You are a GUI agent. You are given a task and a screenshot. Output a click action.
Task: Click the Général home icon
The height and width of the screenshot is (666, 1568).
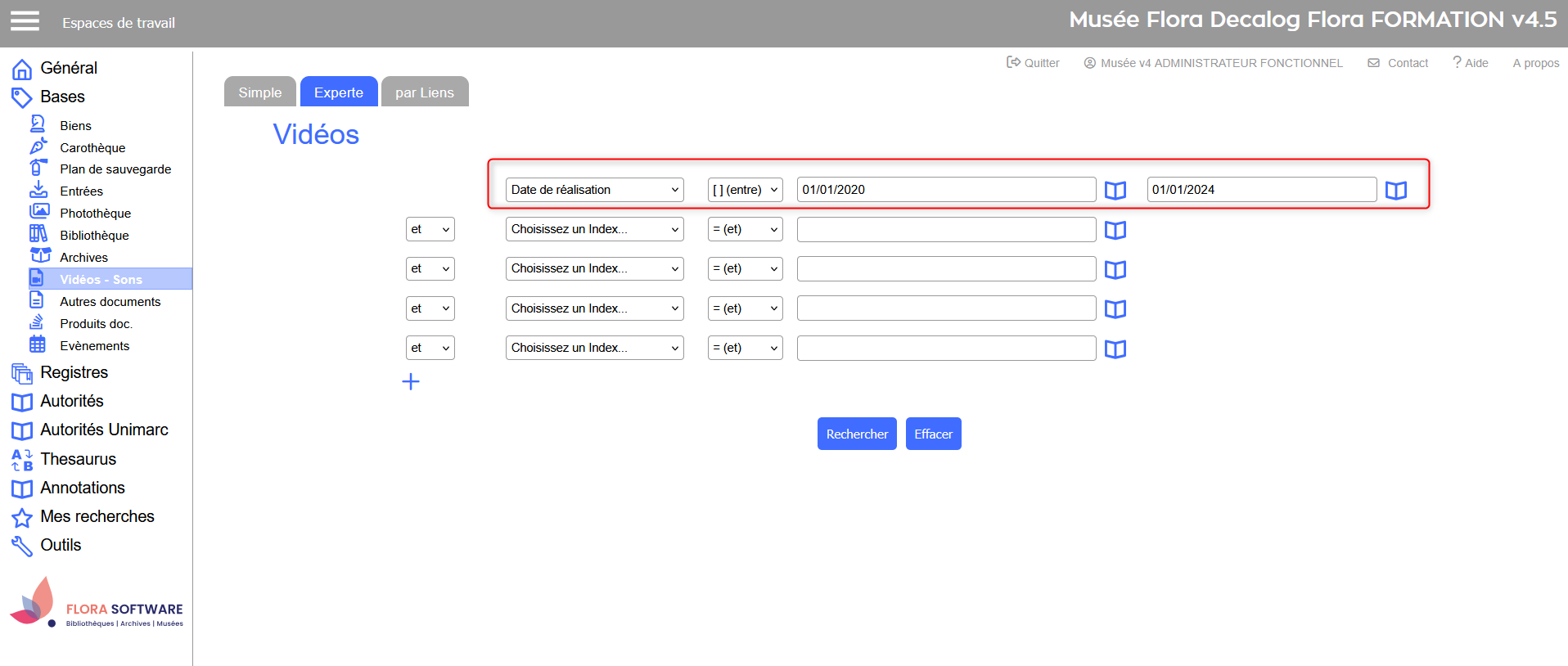(x=22, y=69)
